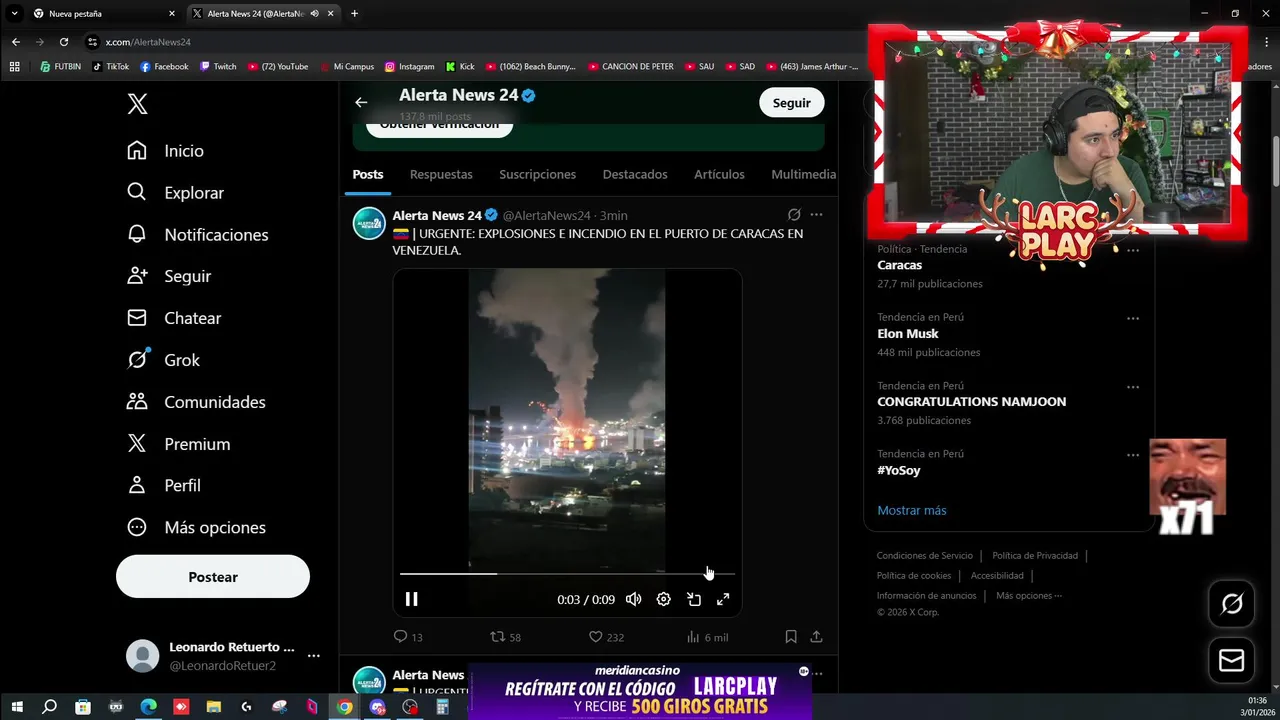This screenshot has width=1280, height=720.
Task: Expand Más opciones footer link
Action: click(1029, 596)
